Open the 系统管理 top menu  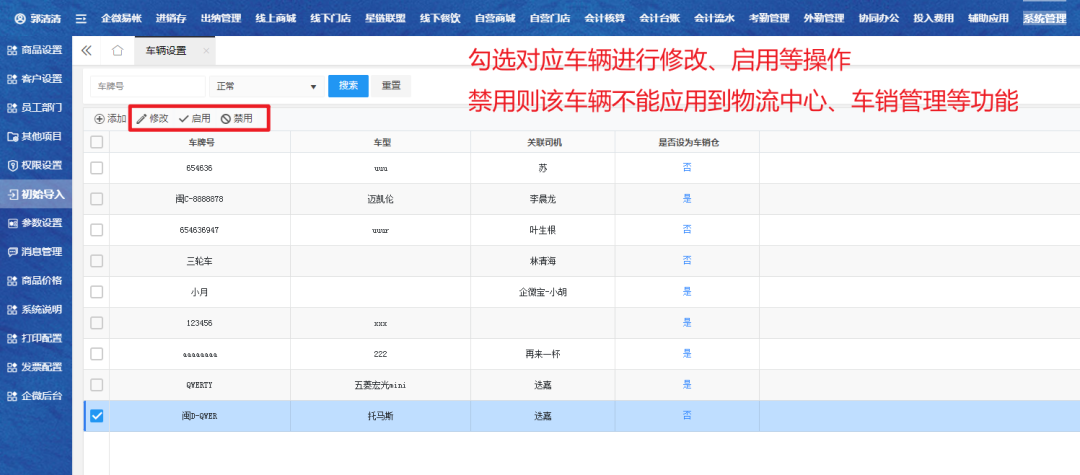point(1044,18)
